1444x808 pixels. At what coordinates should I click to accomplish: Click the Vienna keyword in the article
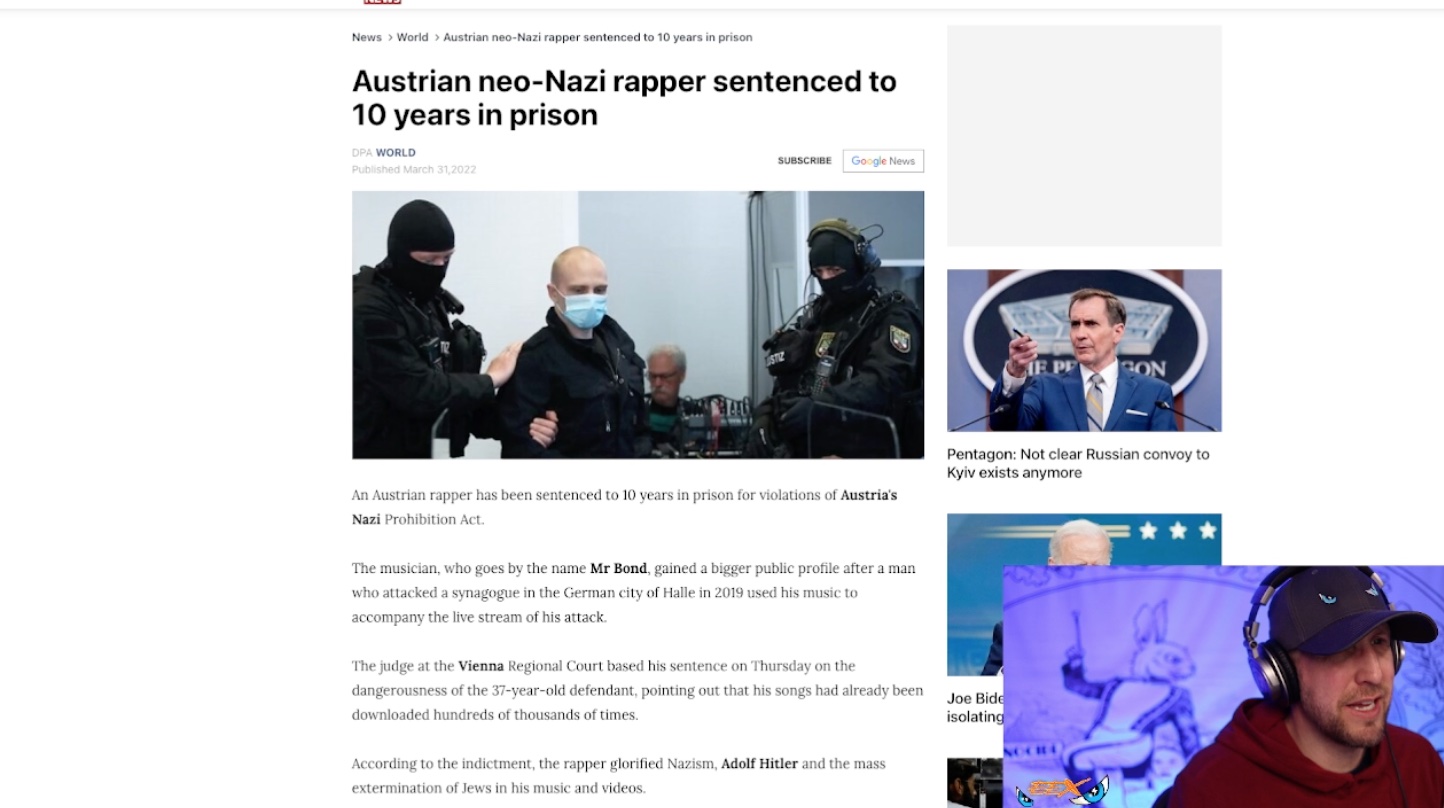[x=481, y=666]
